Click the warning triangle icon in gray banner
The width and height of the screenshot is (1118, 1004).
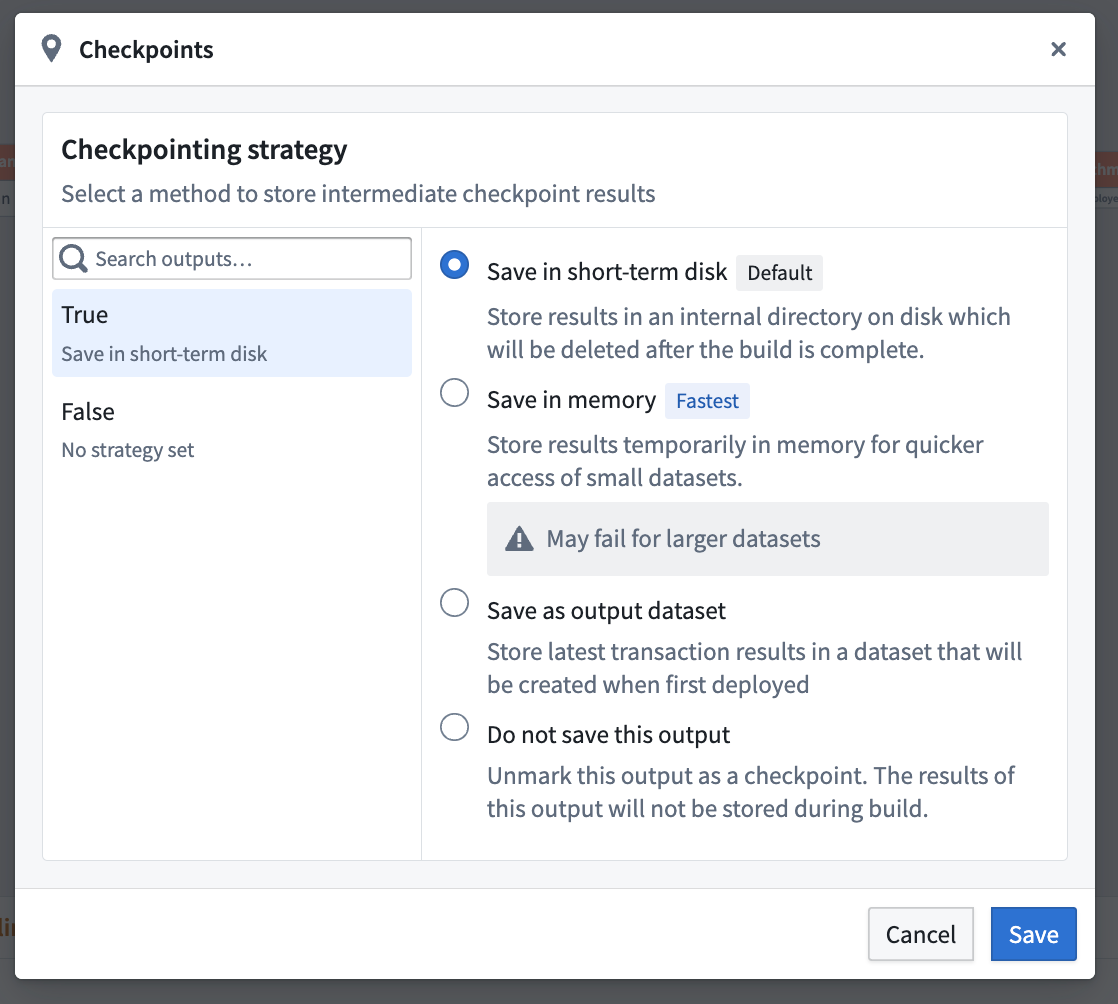coord(519,538)
